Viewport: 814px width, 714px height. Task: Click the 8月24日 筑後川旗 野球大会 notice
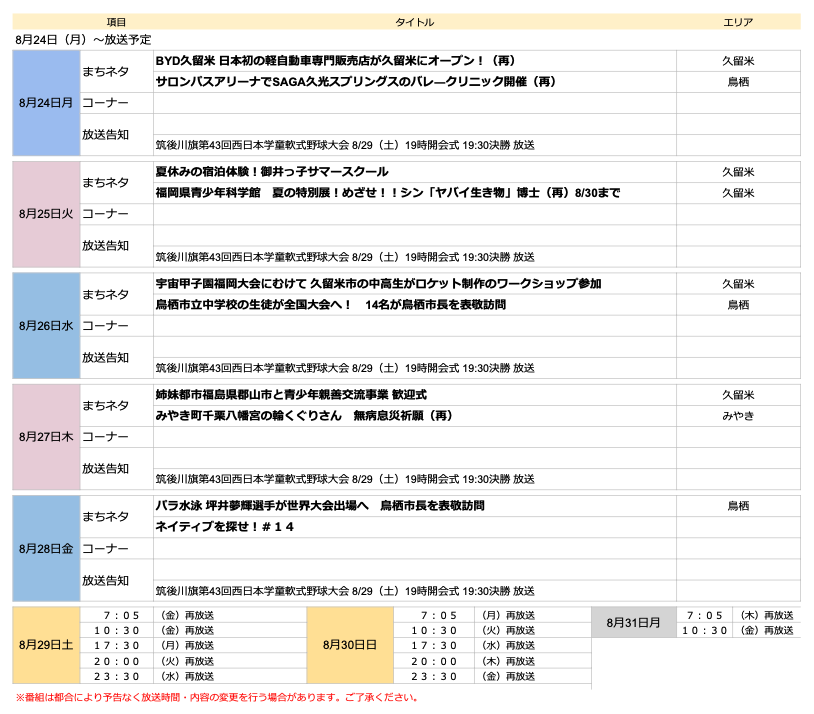[x=345, y=145]
